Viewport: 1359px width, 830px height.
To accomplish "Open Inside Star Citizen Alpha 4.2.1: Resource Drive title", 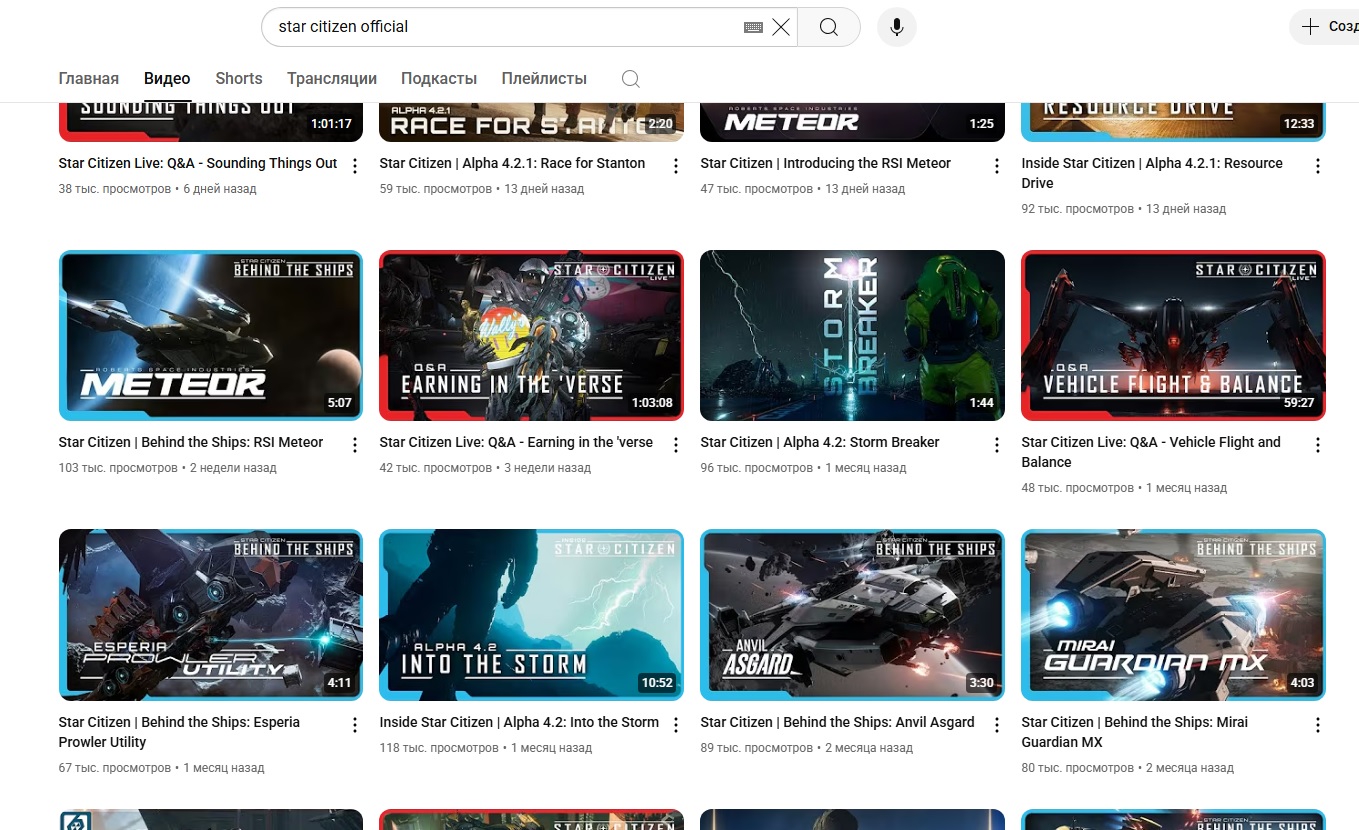I will (x=1152, y=173).
